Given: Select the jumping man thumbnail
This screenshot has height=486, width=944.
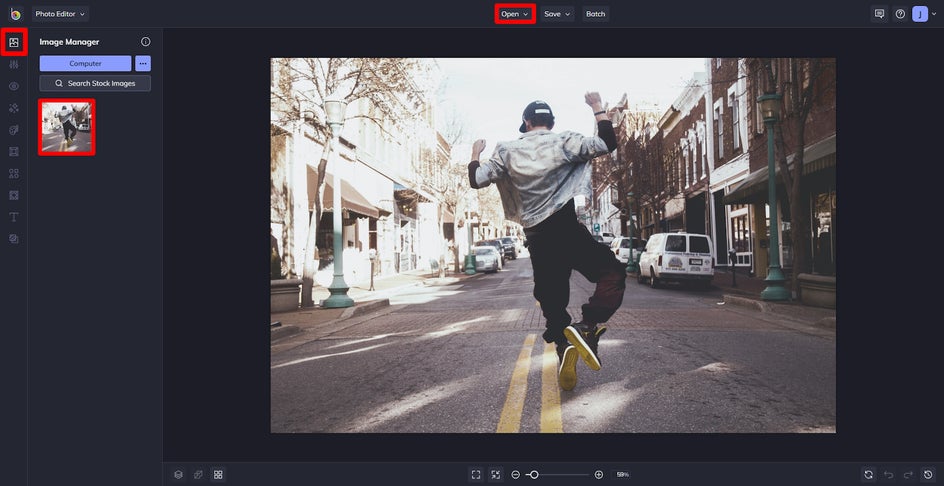Looking at the screenshot, I should (x=66, y=127).
